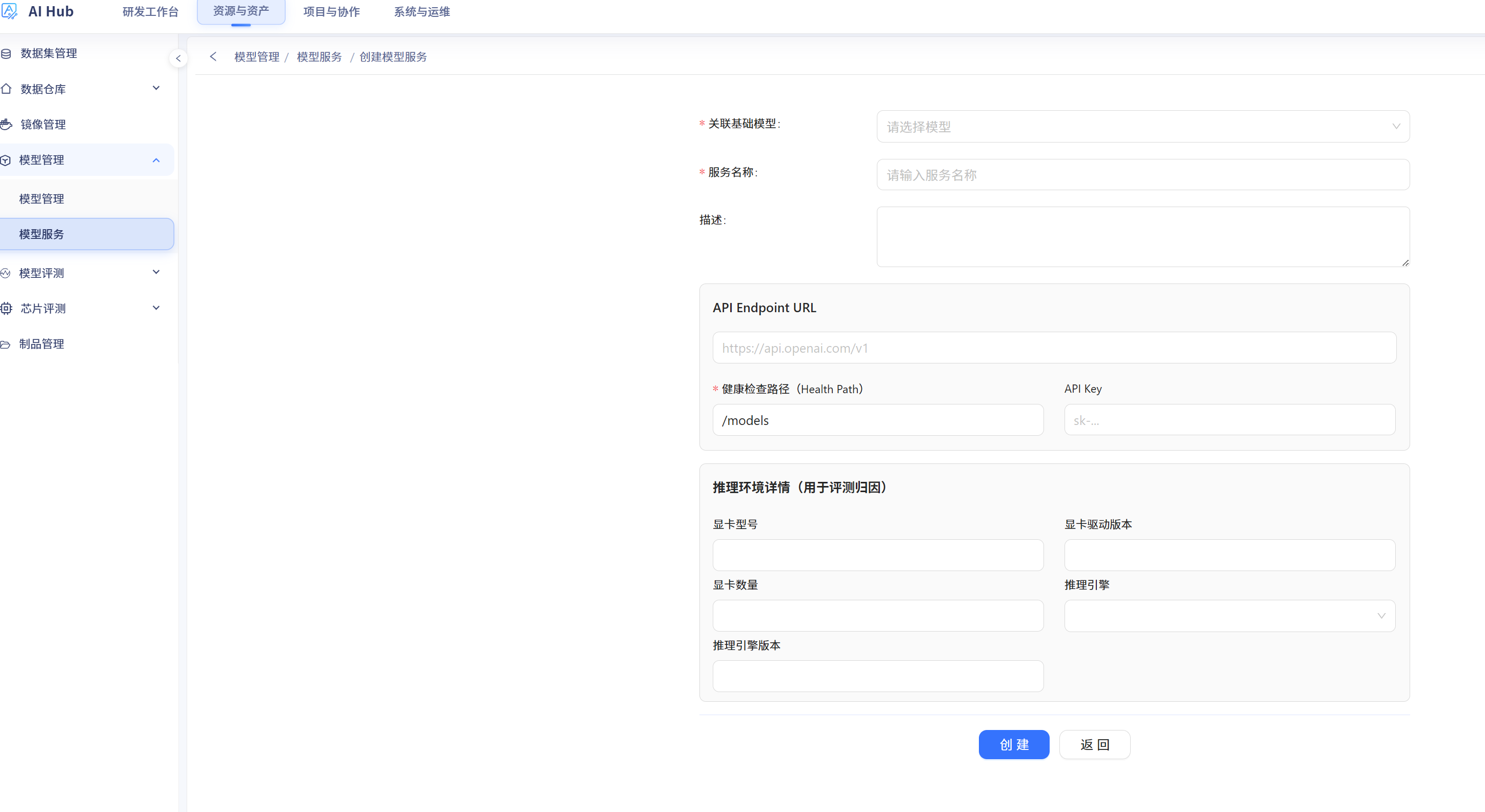This screenshot has height=812, width=1485.
Task: Go to 模型服务 breadcrumb link
Action: point(319,57)
